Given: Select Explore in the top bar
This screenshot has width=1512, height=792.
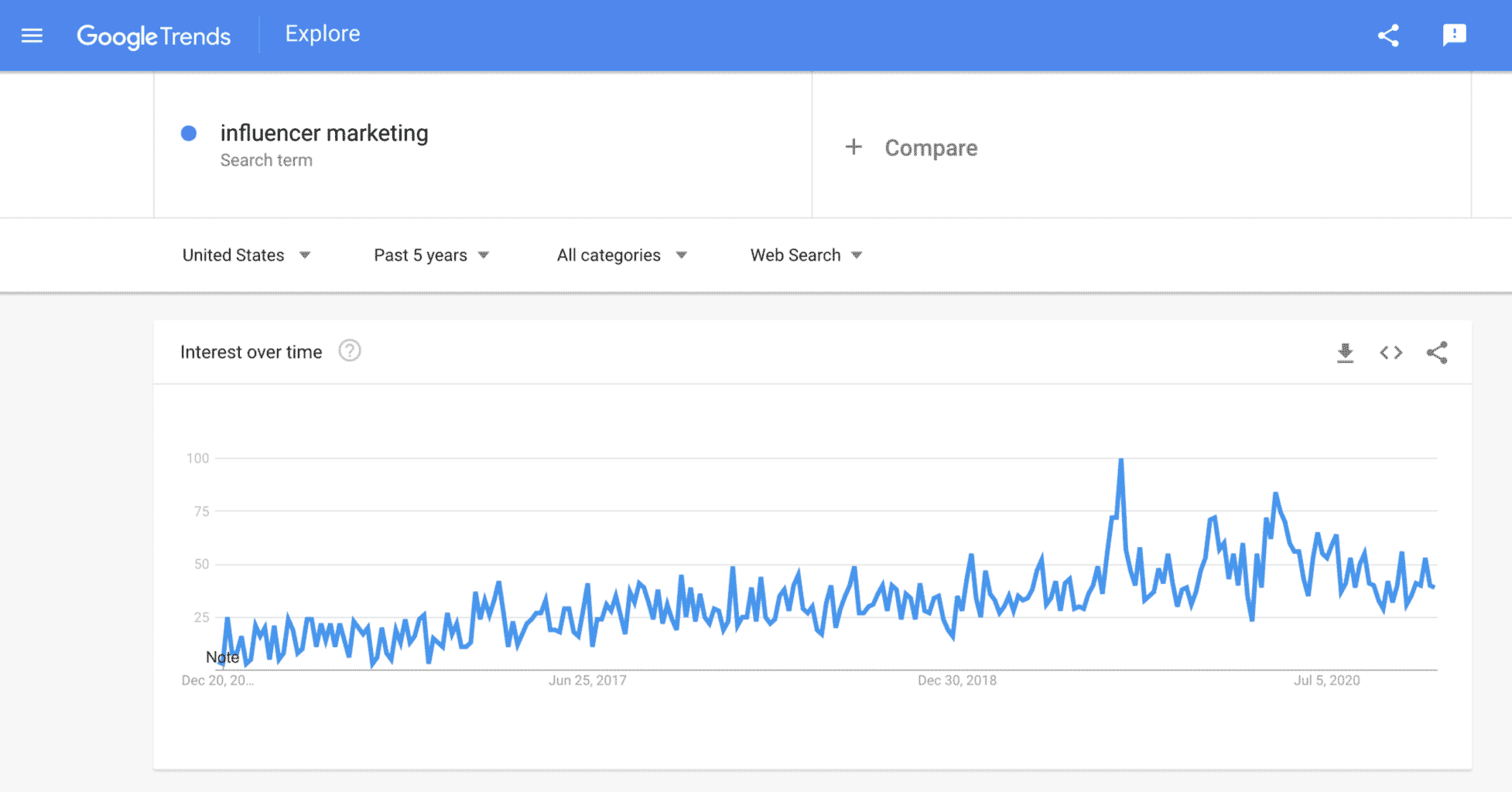Looking at the screenshot, I should [322, 33].
